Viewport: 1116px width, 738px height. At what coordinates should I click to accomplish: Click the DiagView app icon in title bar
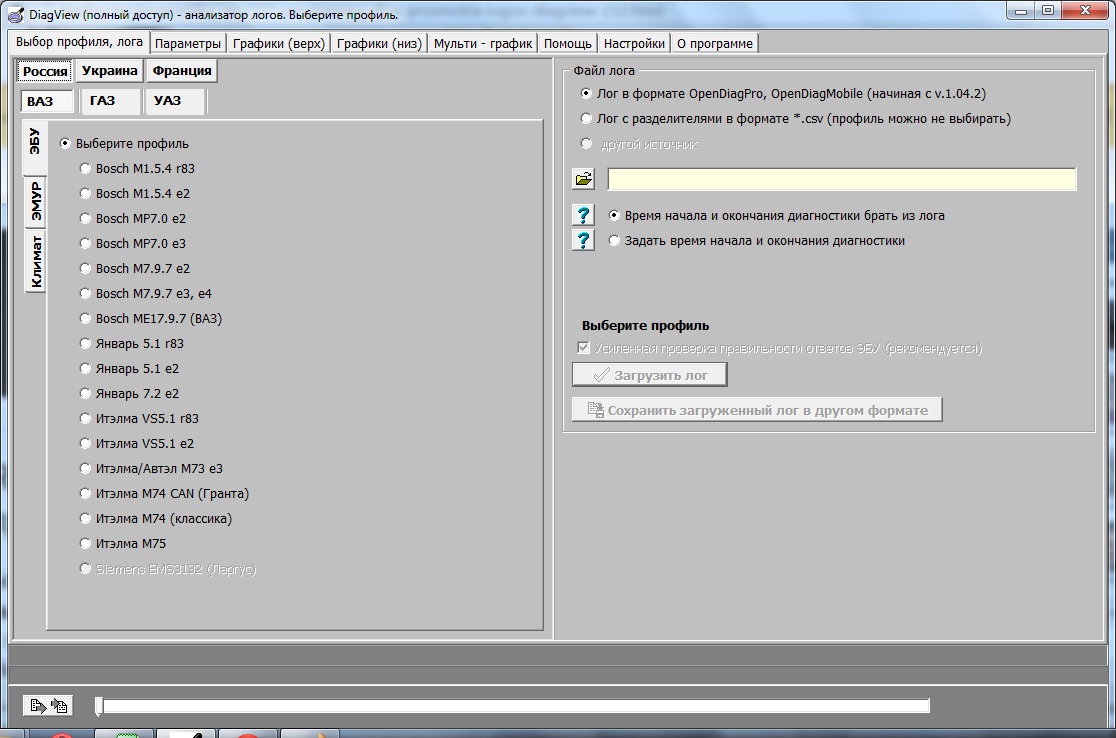pyautogui.click(x=15, y=14)
